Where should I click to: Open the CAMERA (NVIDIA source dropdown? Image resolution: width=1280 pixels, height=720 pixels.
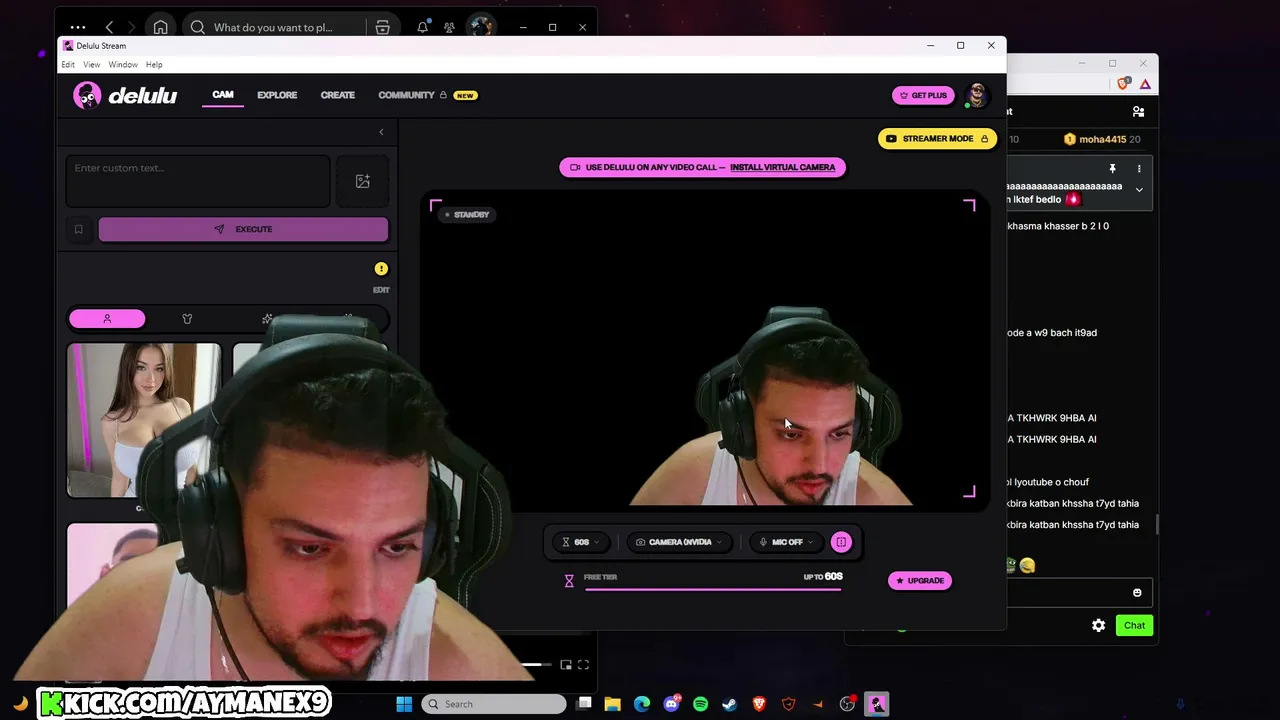pos(679,542)
